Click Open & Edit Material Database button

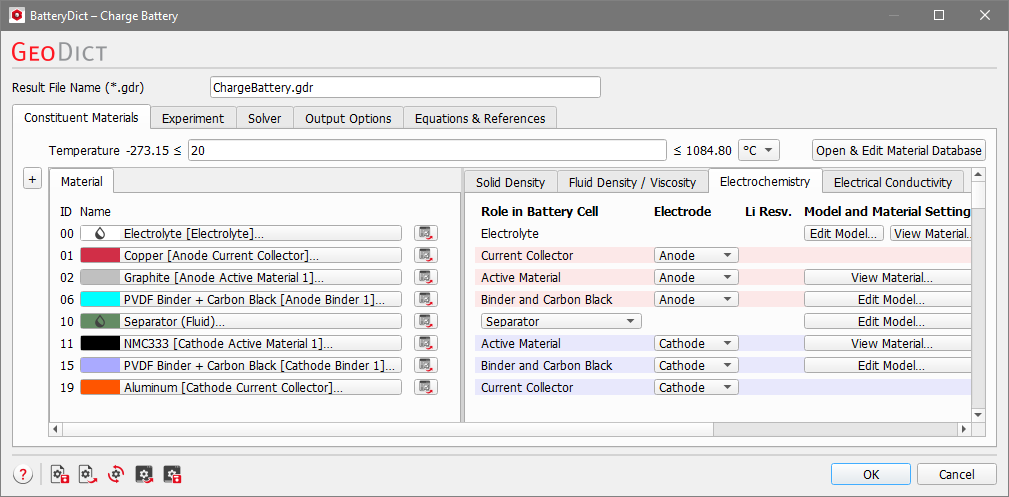pyautogui.click(x=898, y=151)
